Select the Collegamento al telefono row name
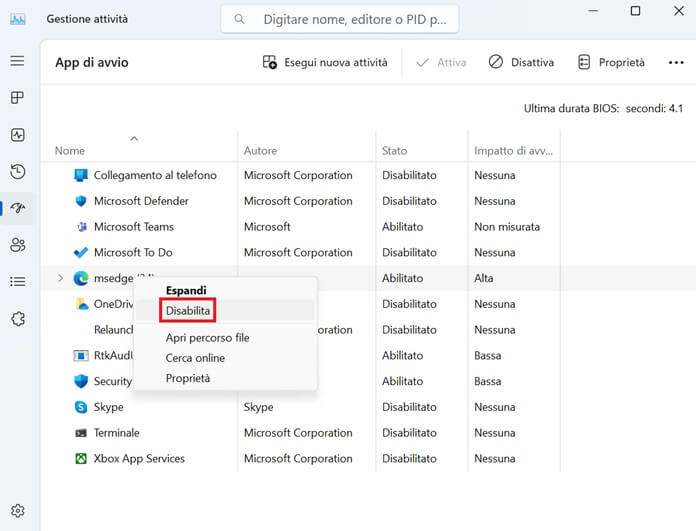Screen dimensions: 696x531 pos(155,175)
